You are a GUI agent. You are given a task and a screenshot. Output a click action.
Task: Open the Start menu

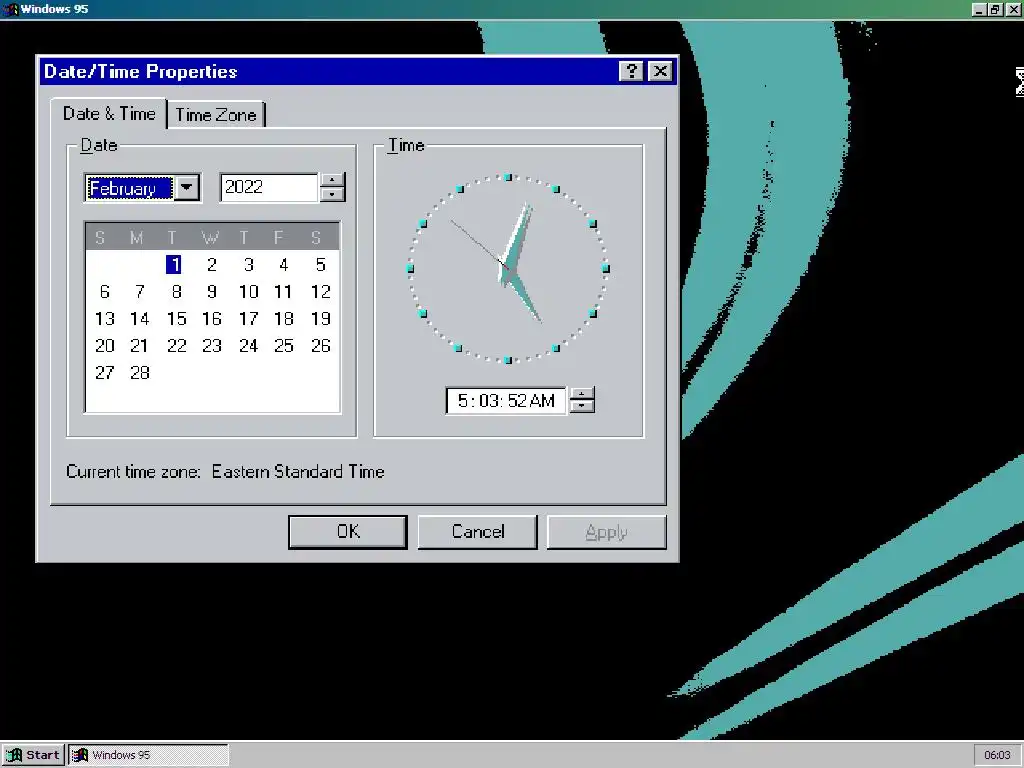(33, 755)
